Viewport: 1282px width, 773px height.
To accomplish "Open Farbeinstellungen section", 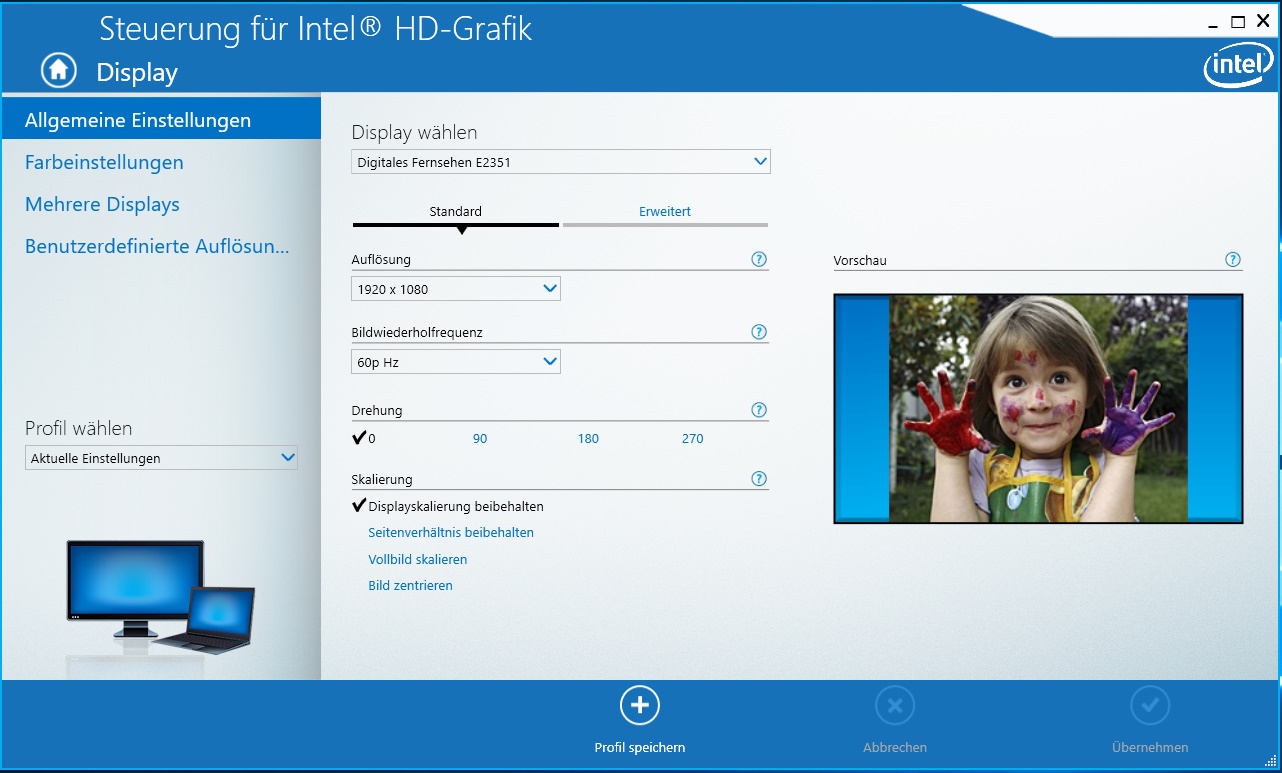I will pyautogui.click(x=104, y=162).
